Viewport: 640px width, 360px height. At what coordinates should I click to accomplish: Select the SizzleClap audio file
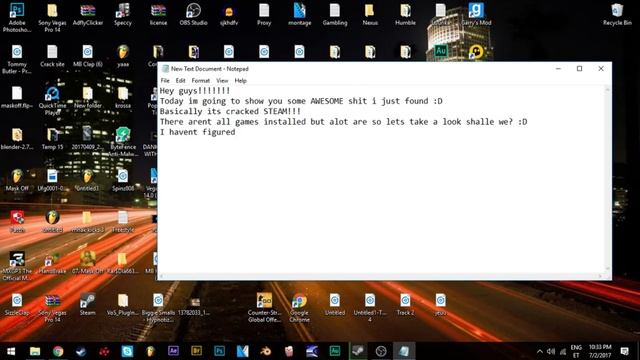(x=17, y=304)
